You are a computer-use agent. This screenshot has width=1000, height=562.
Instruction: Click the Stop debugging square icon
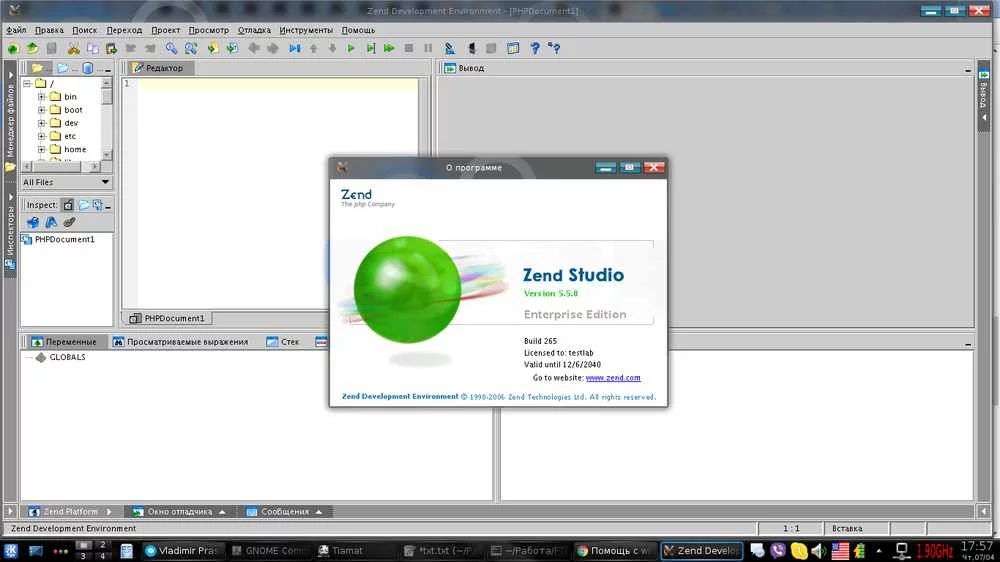coord(409,48)
